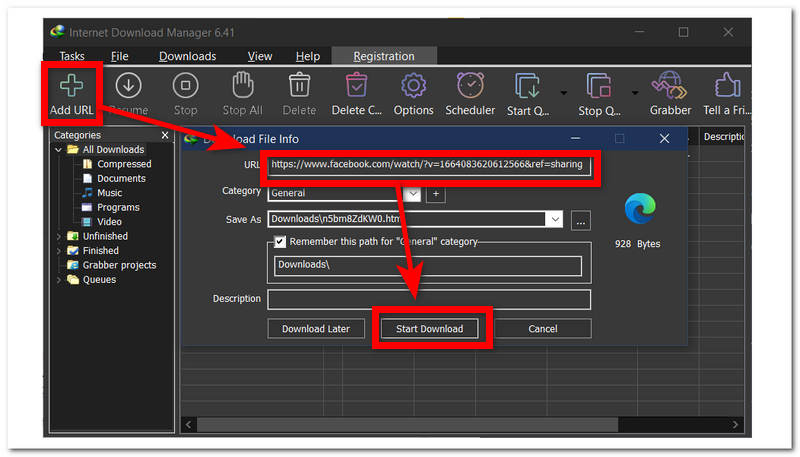Collapse the All Downloads tree node
The width and height of the screenshot is (800, 457).
click(x=59, y=150)
